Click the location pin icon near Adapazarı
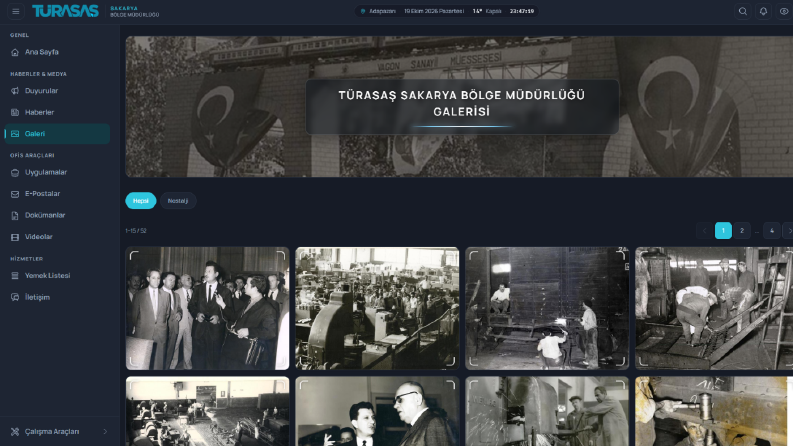 [x=363, y=11]
